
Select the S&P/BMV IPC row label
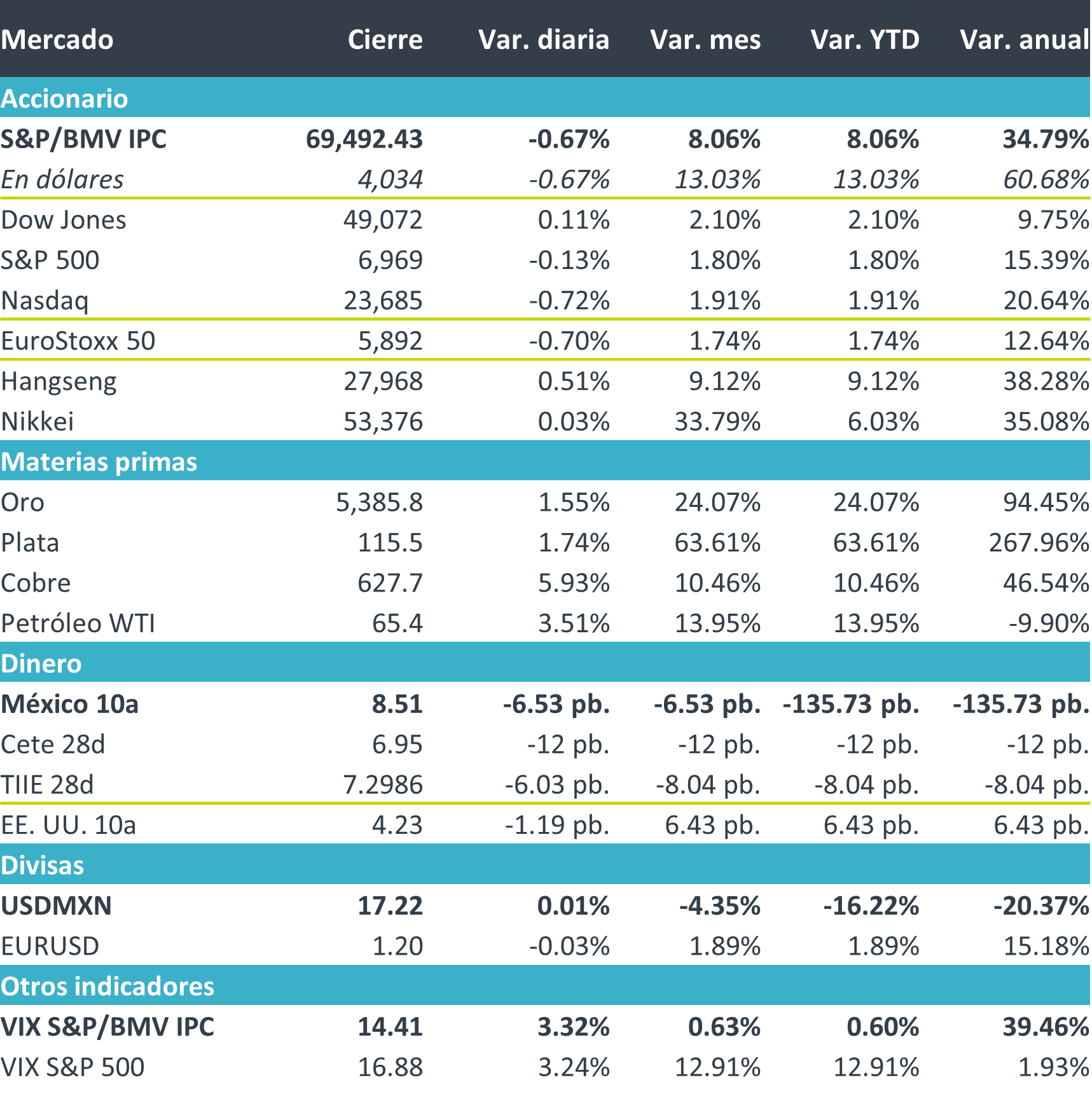click(83, 139)
